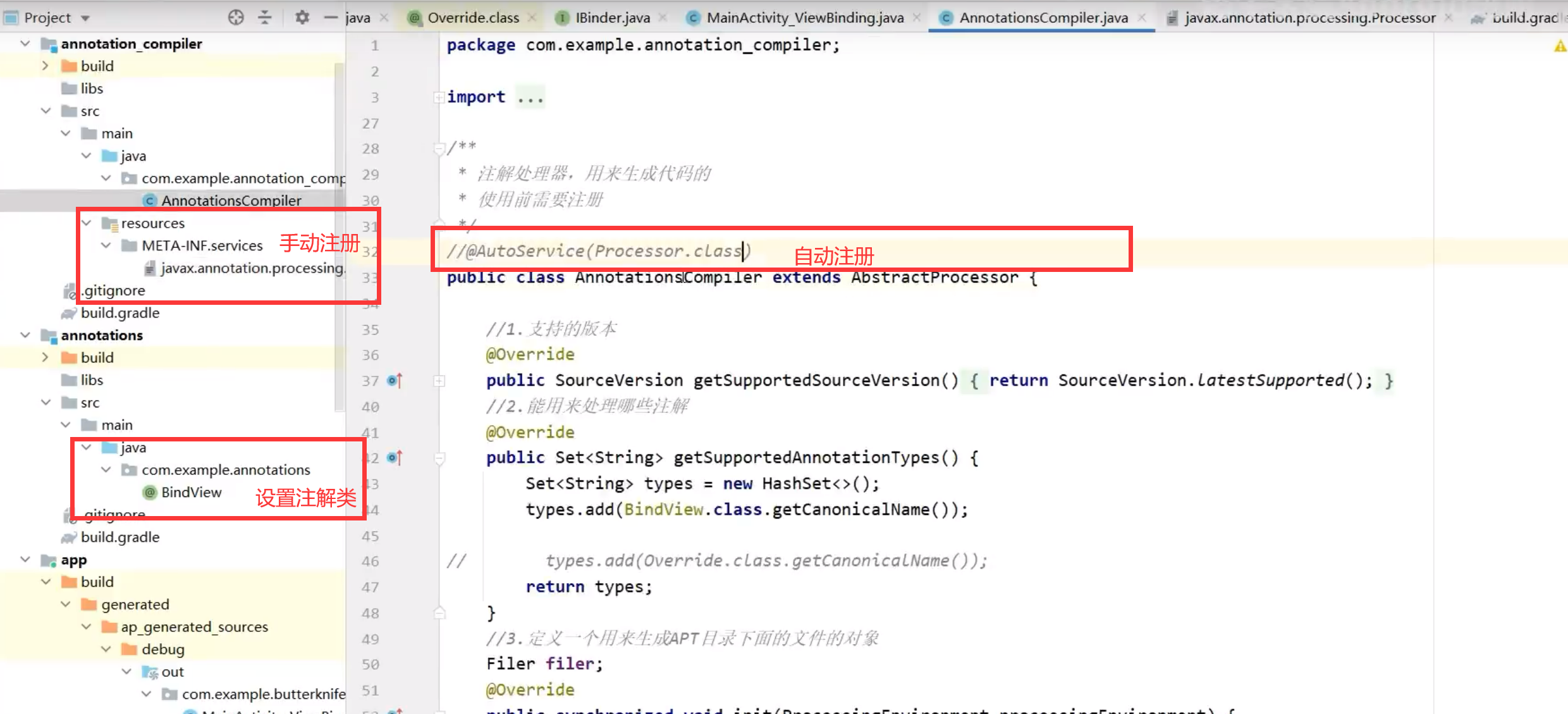Switch to MainActivity_ViewBinding.java tab
This screenshot has width=1568, height=714.
[805, 18]
